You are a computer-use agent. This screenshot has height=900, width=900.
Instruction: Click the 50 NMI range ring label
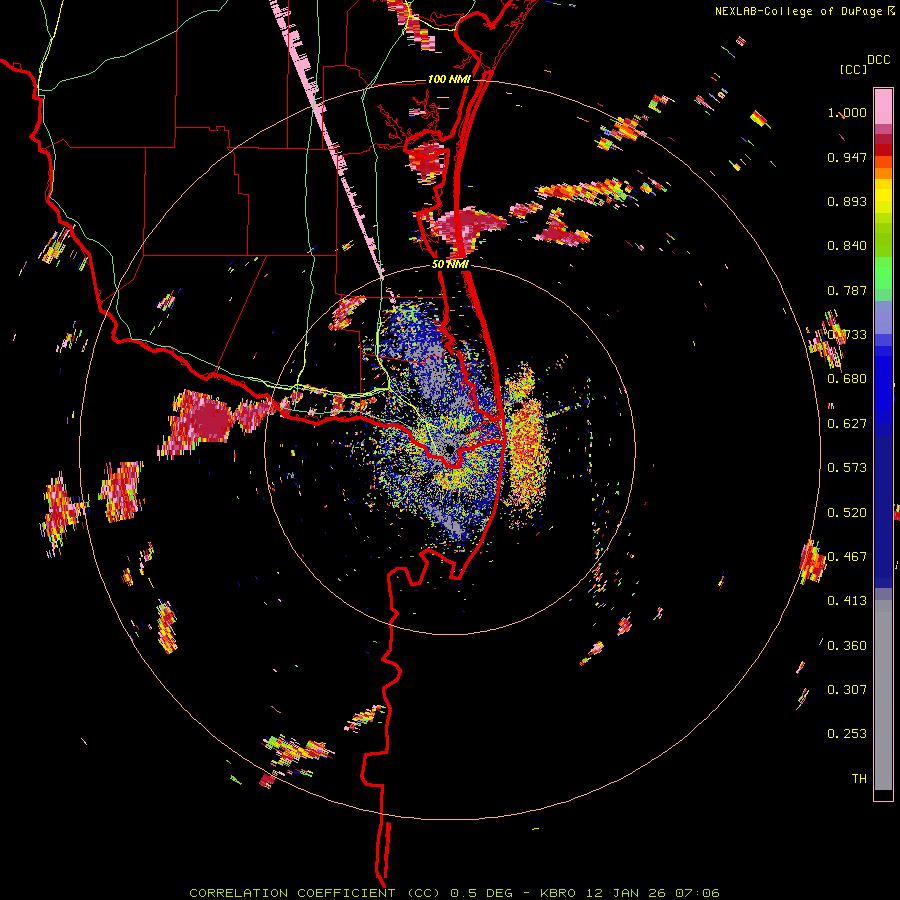(x=450, y=264)
